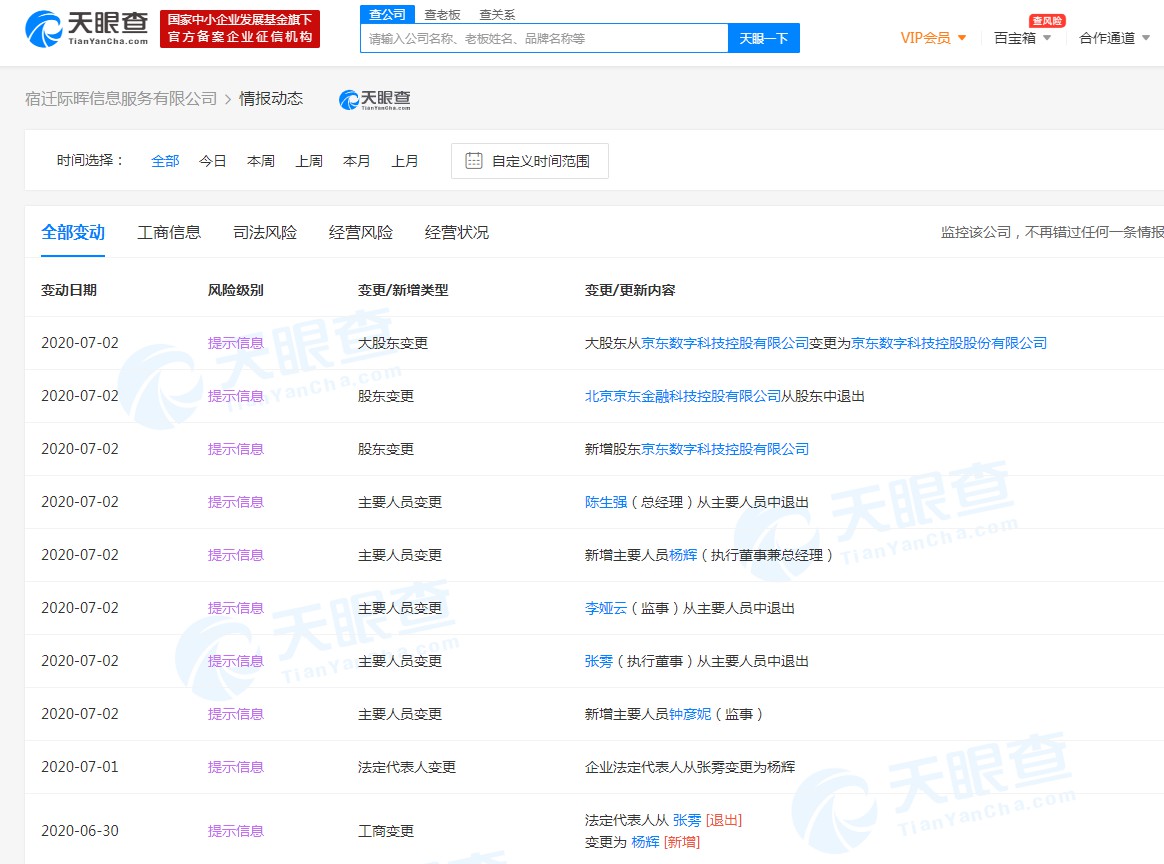Screen dimensions: 1164x864
Task: Open the 自定义时间范围 date picker
Action: [530, 161]
